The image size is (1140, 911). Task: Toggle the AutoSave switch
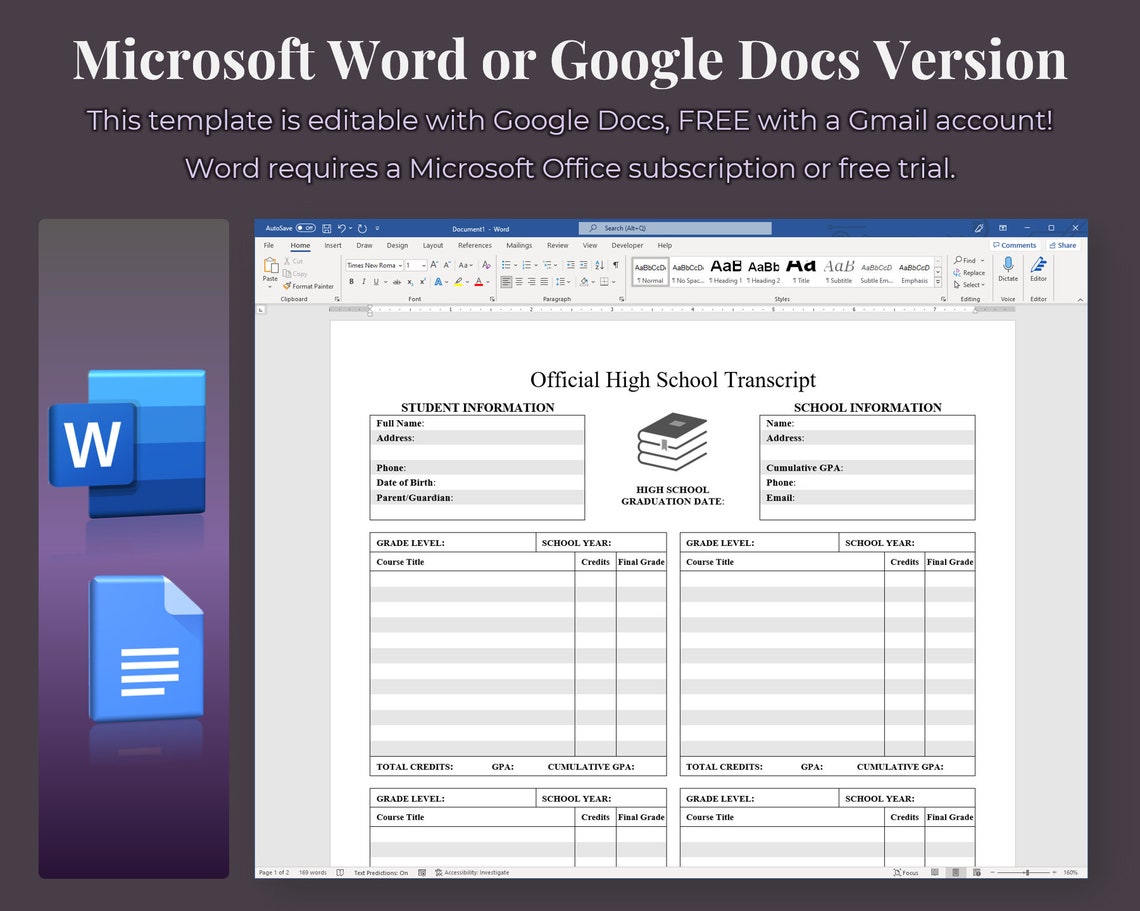pos(305,228)
